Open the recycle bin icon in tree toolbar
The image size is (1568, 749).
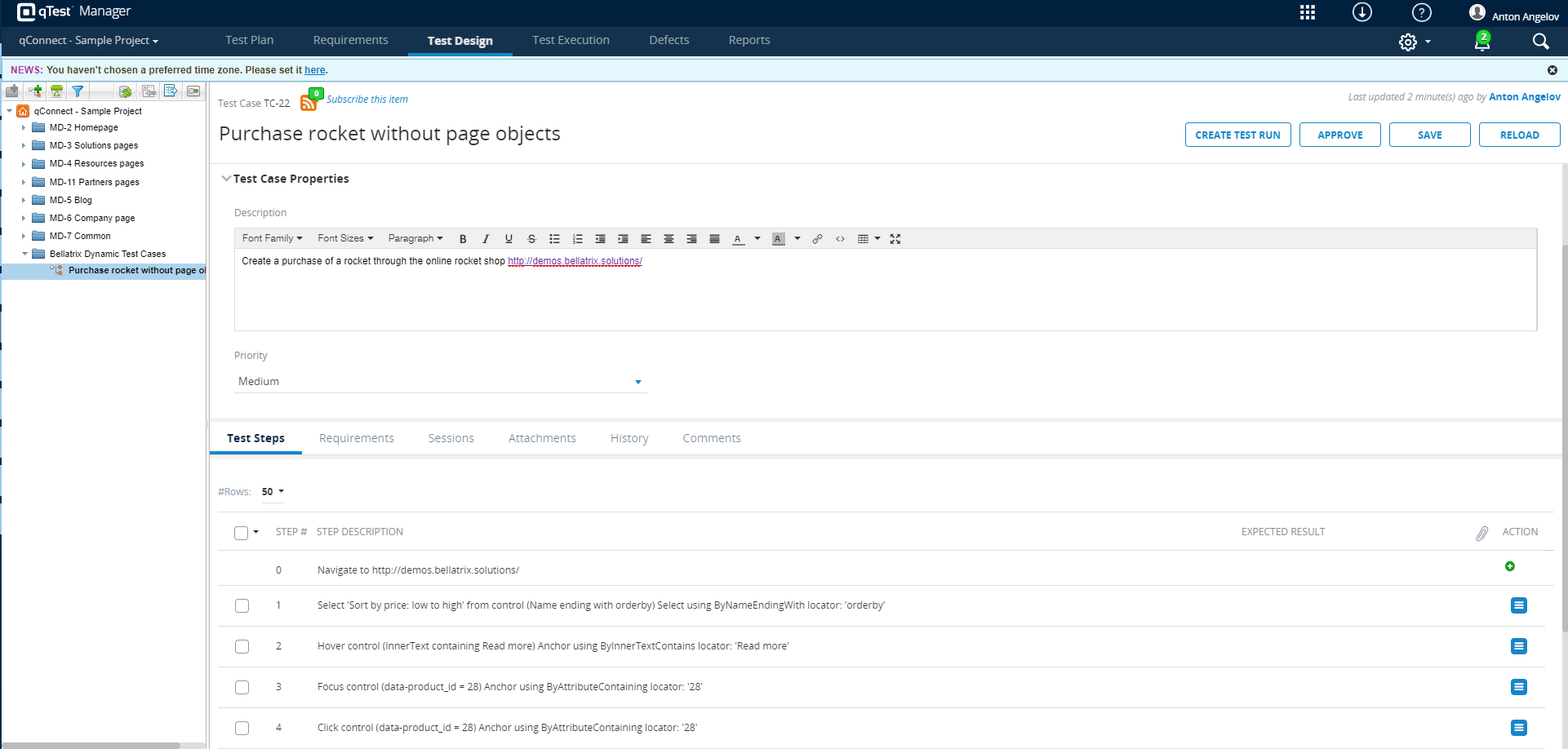(56, 91)
